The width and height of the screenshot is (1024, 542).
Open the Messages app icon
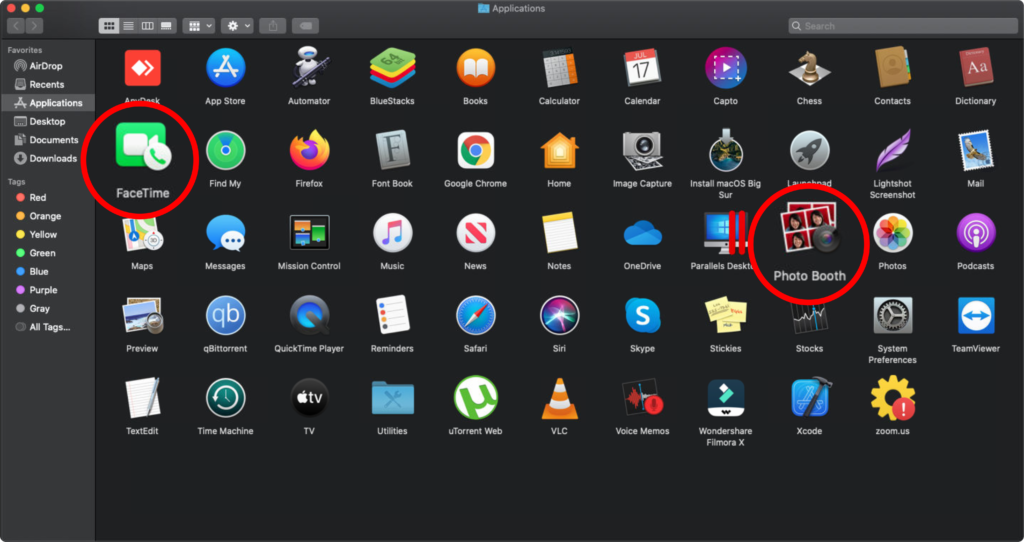coord(225,233)
